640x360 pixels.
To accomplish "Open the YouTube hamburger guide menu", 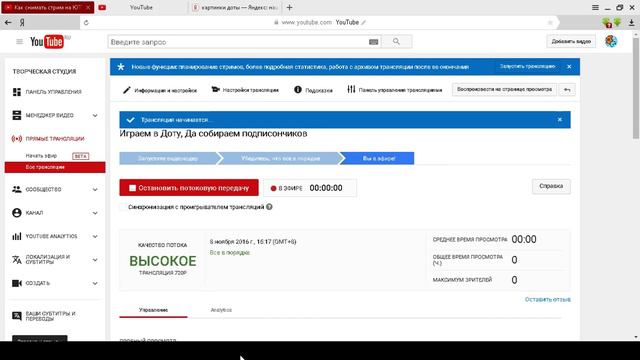I will (19, 42).
